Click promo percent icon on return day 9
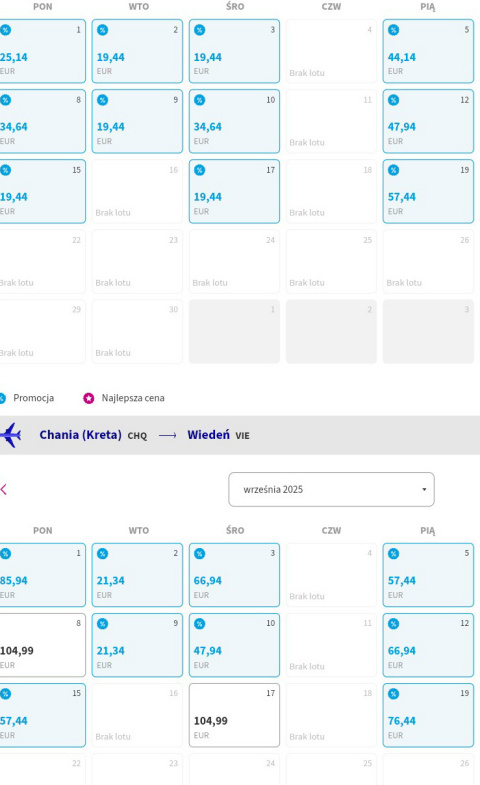Image resolution: width=480 pixels, height=785 pixels. 103,624
